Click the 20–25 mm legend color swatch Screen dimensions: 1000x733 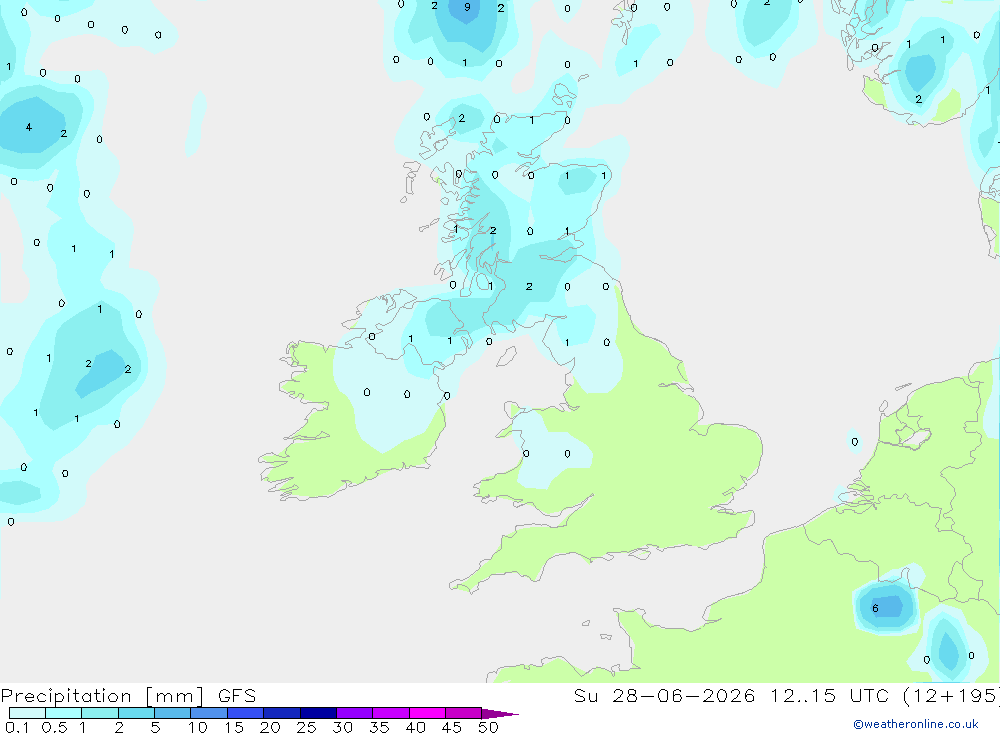pyautogui.click(x=281, y=713)
